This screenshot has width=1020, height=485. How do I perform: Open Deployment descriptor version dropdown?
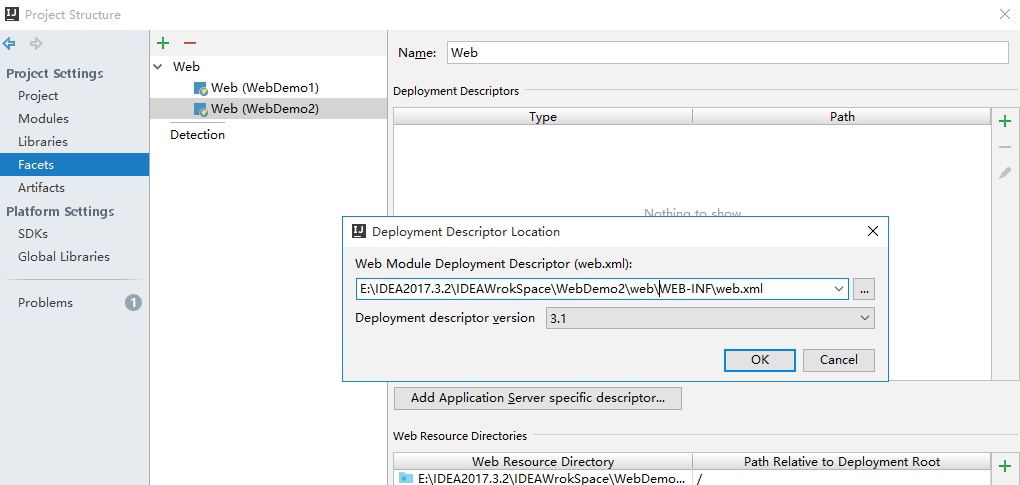(865, 318)
